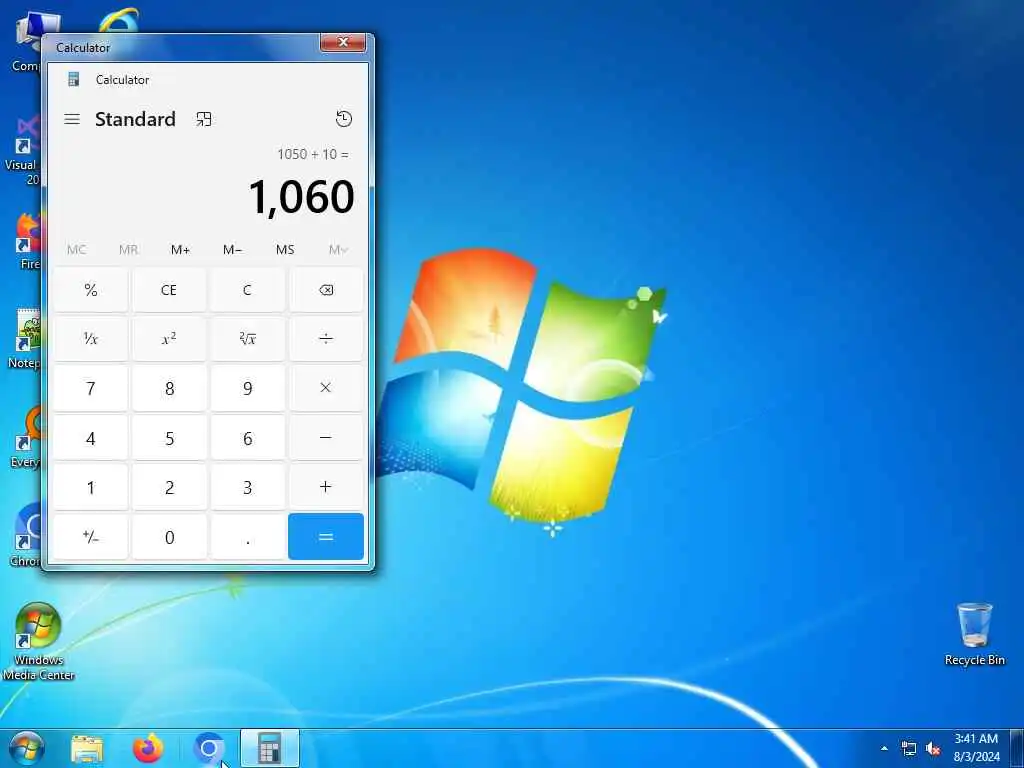Select the Recycle Bin desktop icon
This screenshot has height=768, width=1024.
point(974,634)
